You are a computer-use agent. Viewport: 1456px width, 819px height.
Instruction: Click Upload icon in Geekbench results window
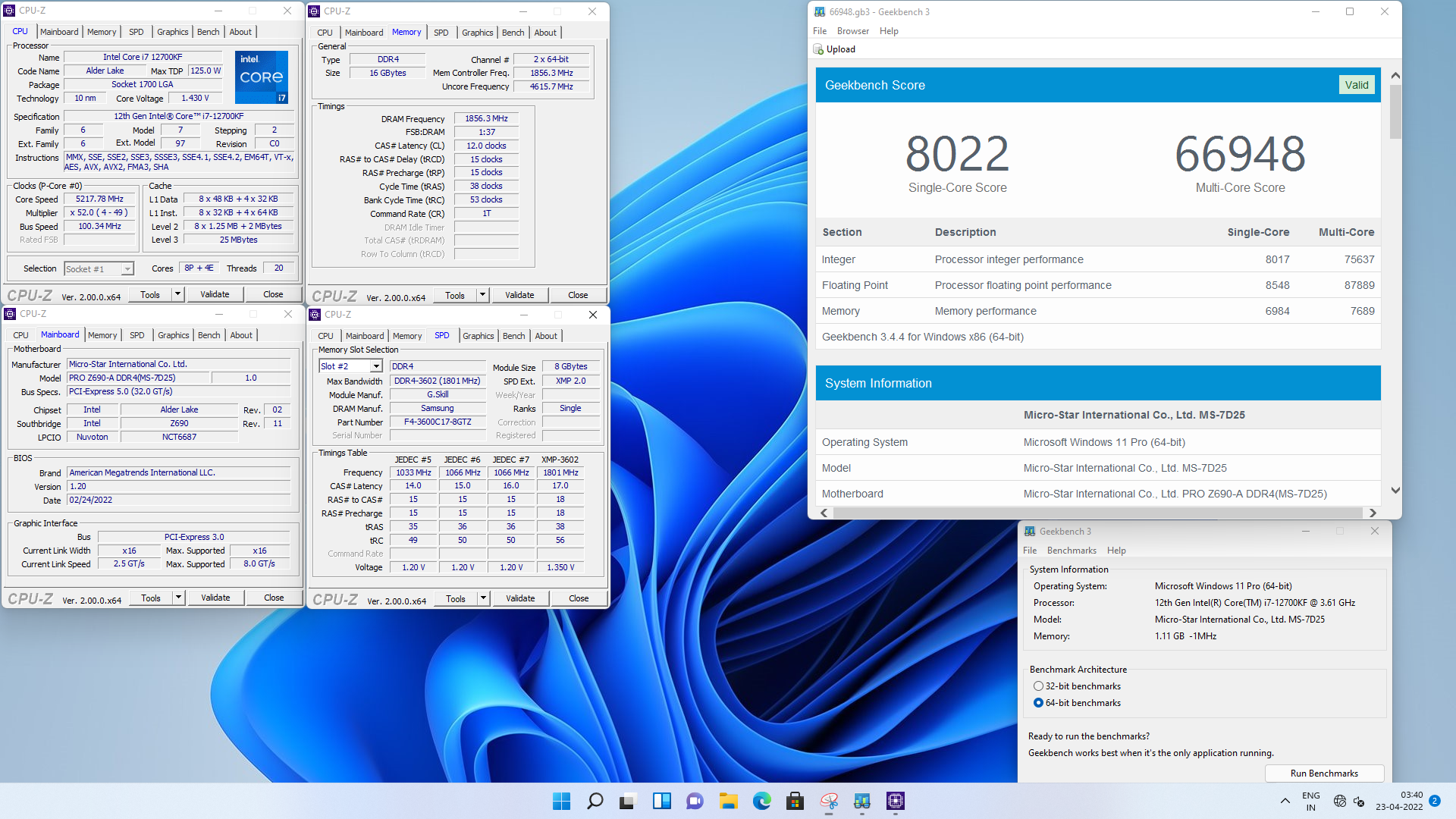tap(819, 49)
